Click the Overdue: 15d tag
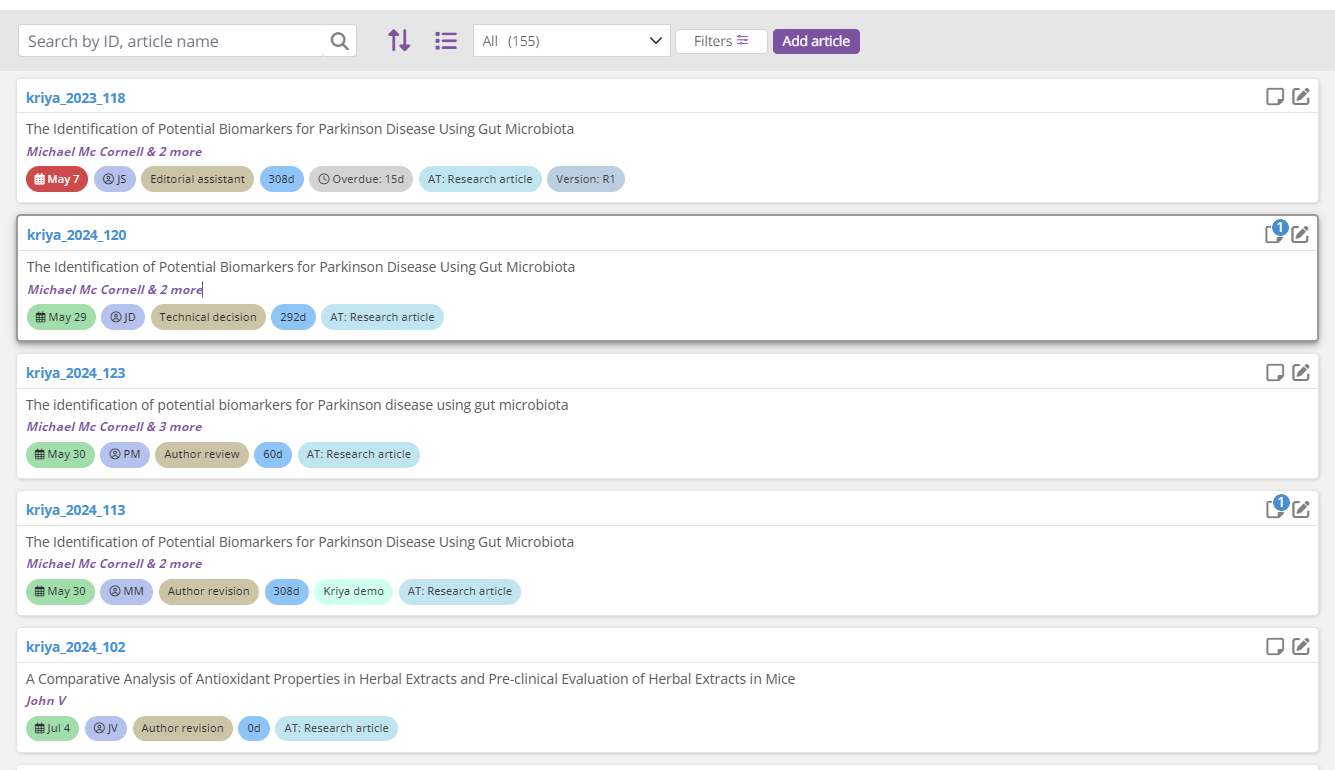The width and height of the screenshot is (1335, 770). (361, 179)
